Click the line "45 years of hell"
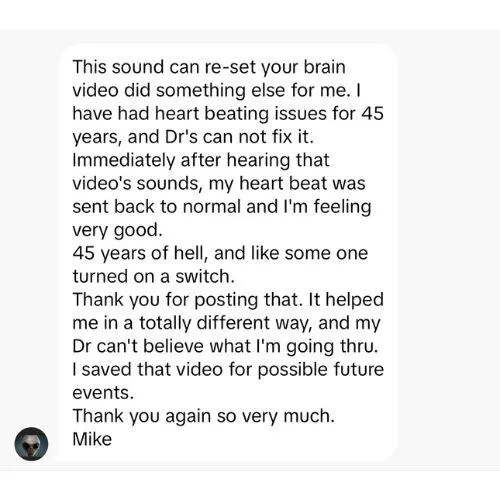The image size is (500, 500). click(x=220, y=253)
